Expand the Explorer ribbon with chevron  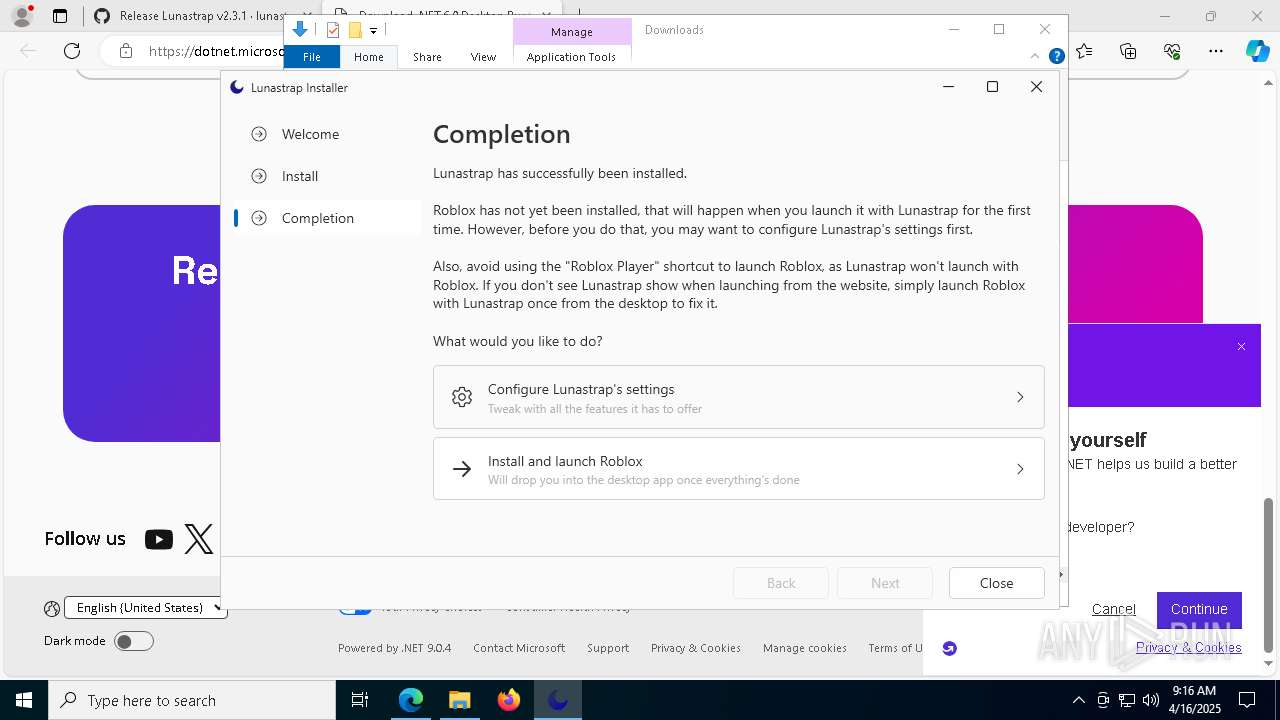coord(1037,56)
